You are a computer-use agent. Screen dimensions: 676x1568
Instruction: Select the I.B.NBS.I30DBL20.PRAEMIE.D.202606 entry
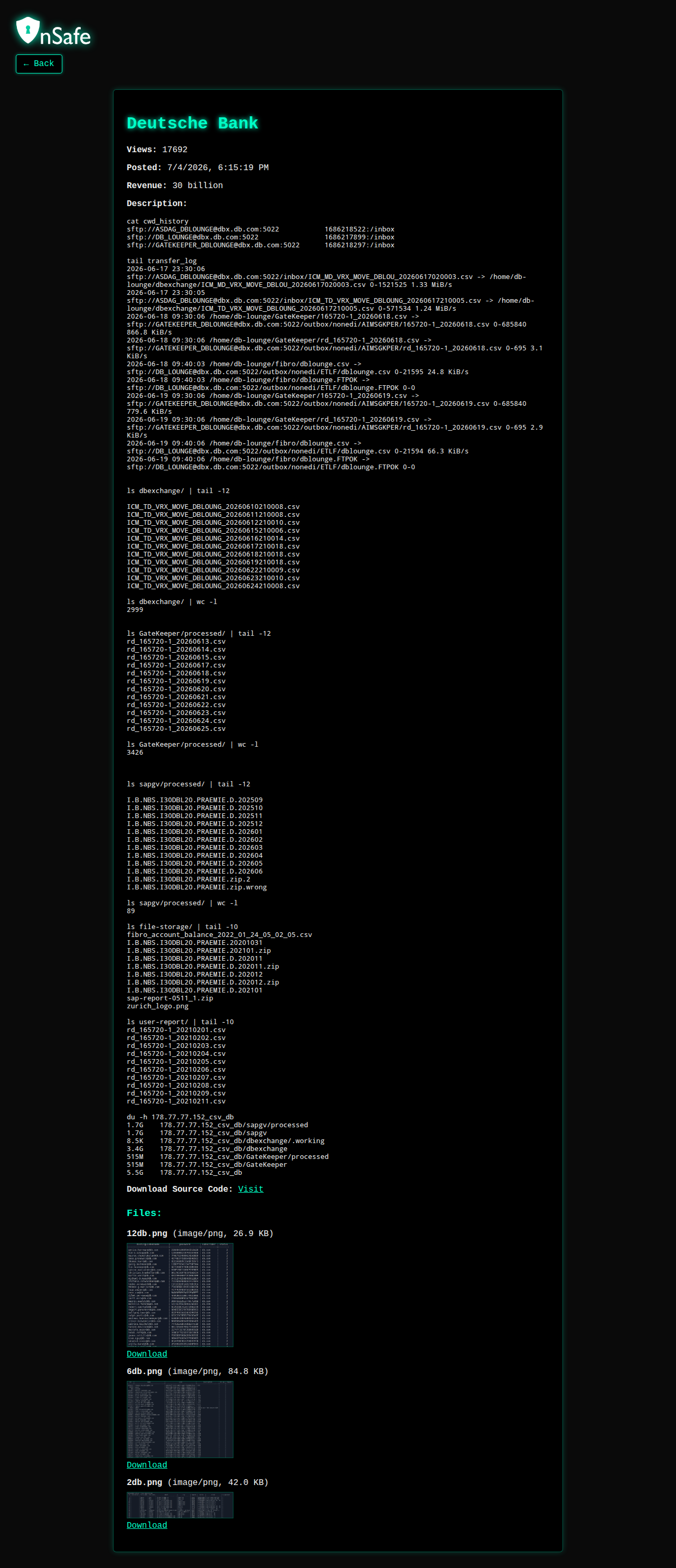[x=195, y=871]
